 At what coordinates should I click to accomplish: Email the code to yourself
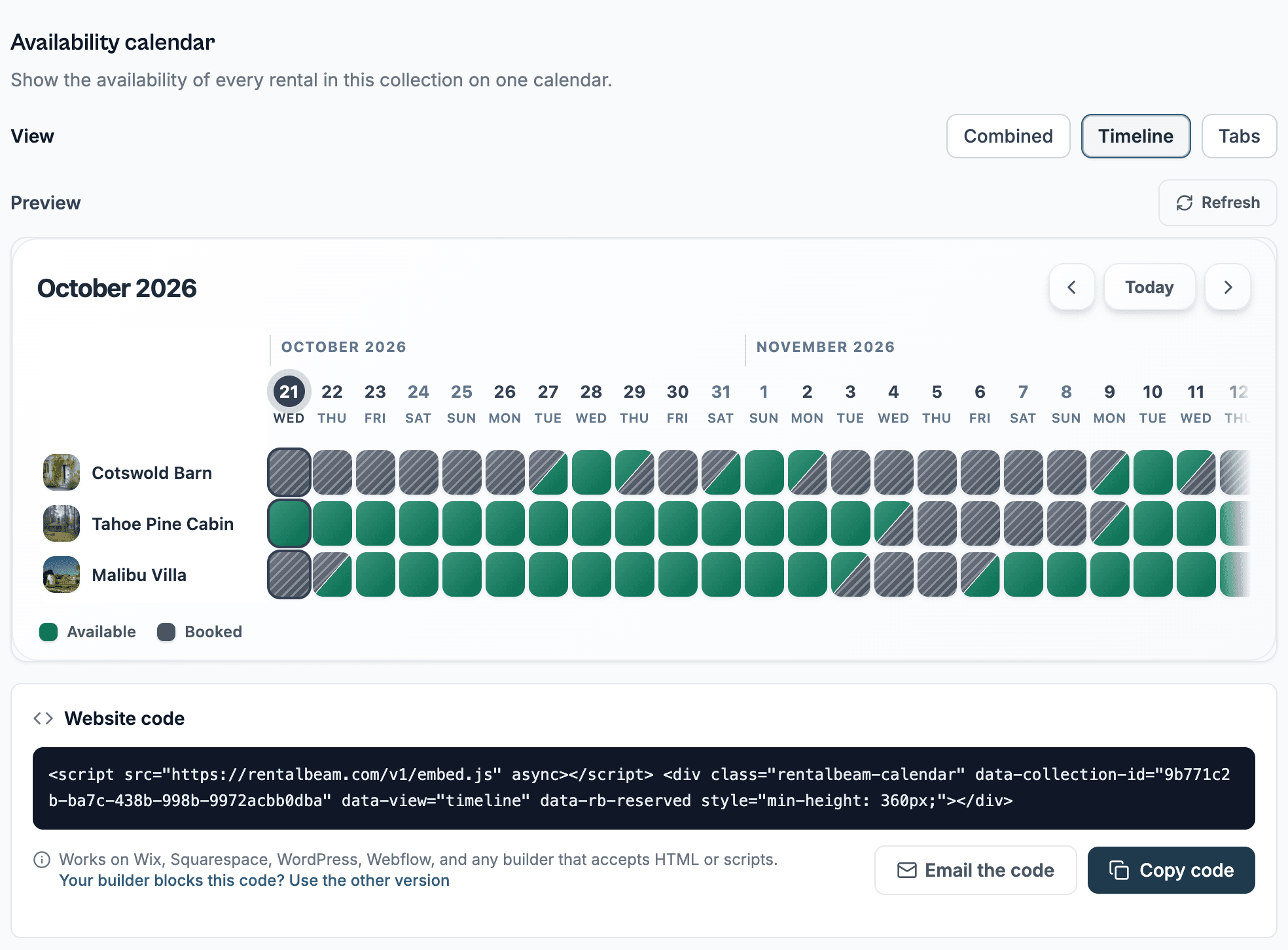975,870
